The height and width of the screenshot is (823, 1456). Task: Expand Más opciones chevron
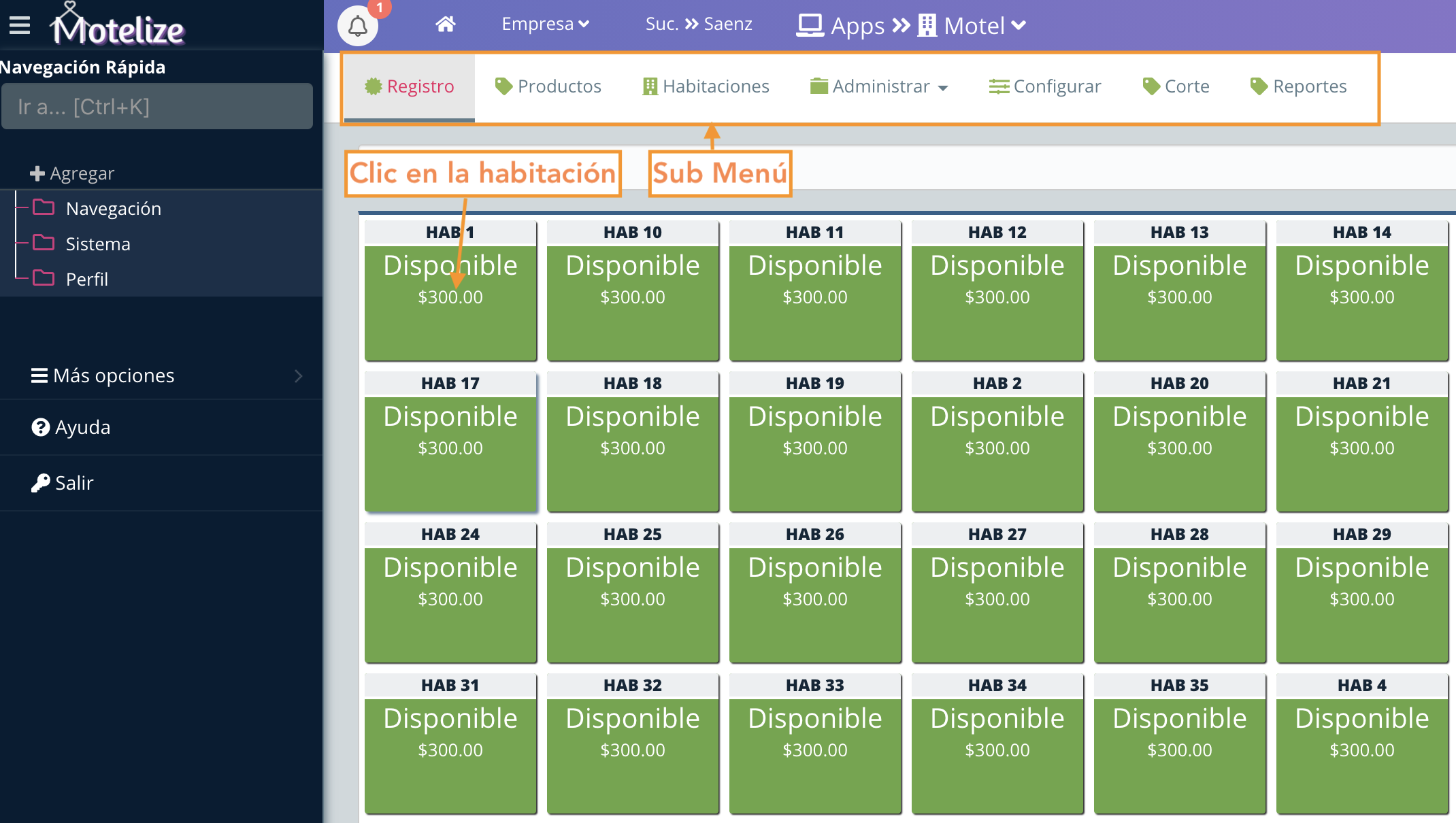(298, 376)
